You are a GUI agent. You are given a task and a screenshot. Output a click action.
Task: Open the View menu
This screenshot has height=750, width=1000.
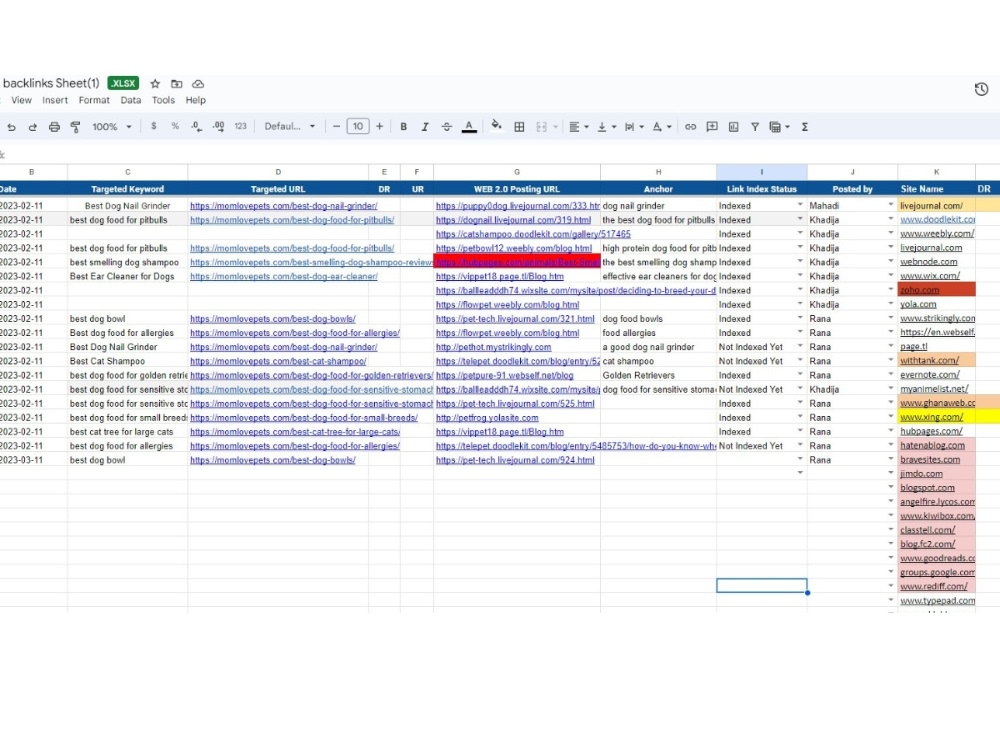click(21, 100)
